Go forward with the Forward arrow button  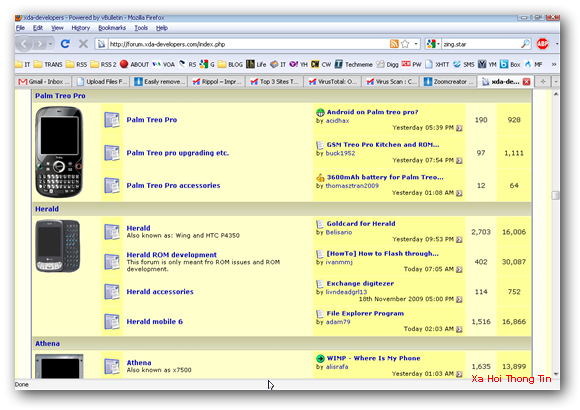(39, 44)
